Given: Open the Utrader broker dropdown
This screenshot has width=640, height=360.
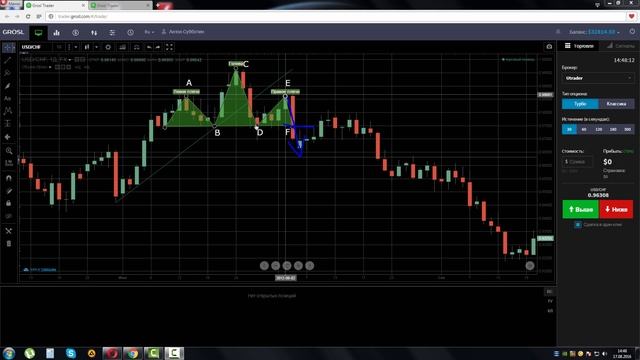Looking at the screenshot, I should pos(598,78).
